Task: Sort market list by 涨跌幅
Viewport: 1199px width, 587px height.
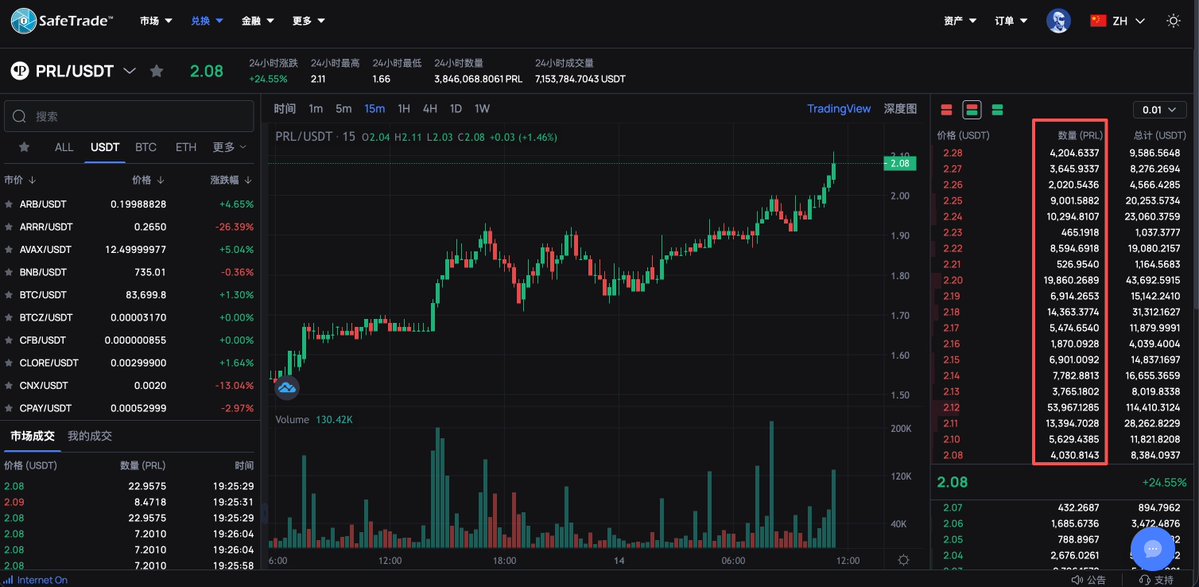Action: click(x=232, y=180)
